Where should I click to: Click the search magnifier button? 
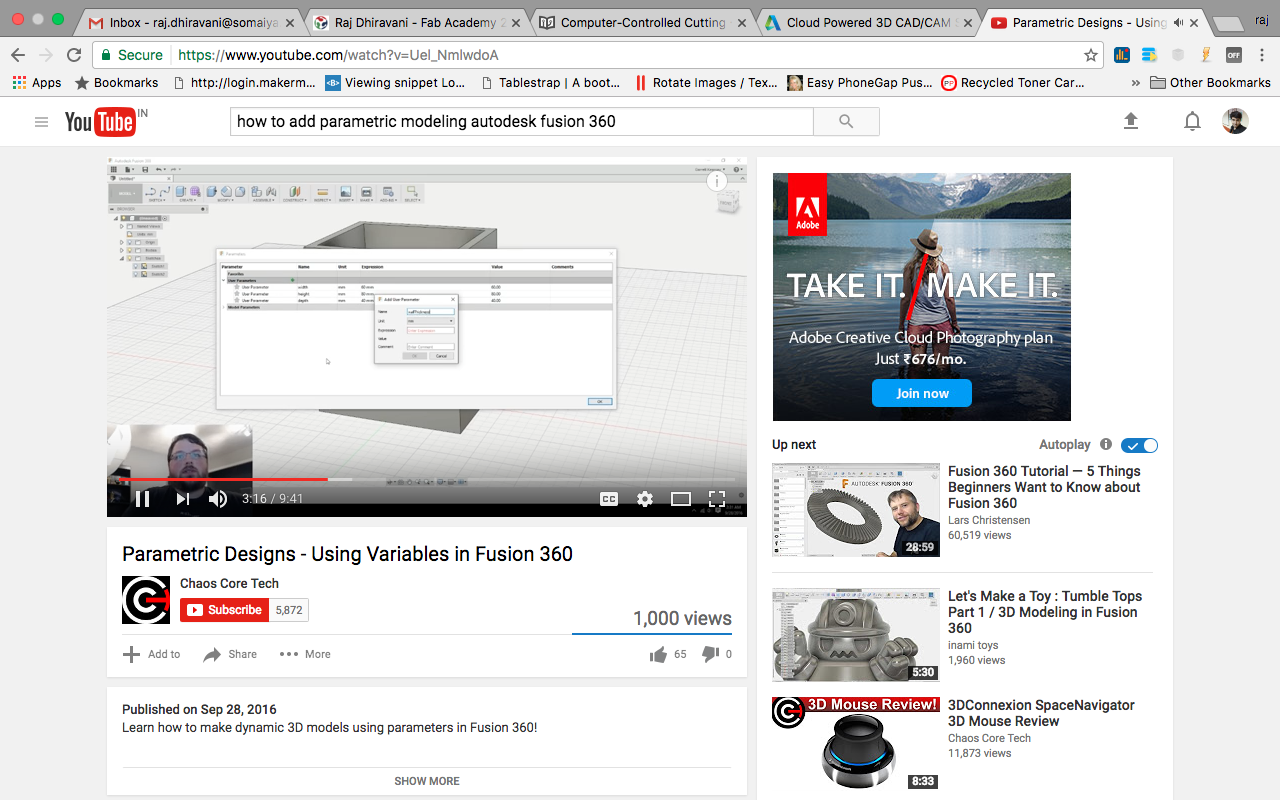pos(846,122)
